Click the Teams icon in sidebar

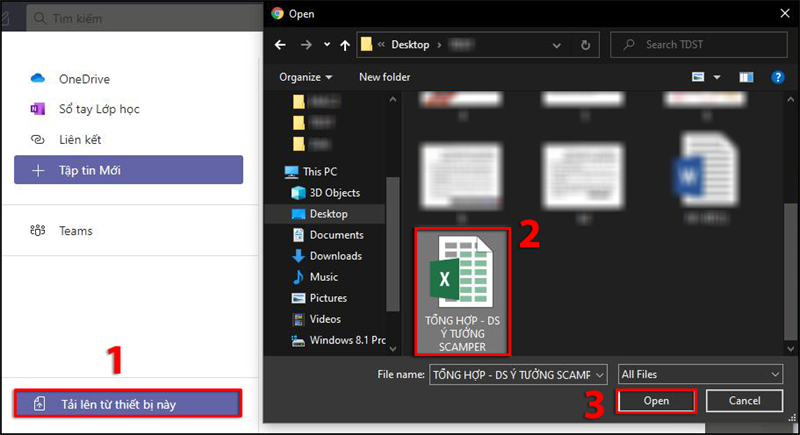[38, 231]
